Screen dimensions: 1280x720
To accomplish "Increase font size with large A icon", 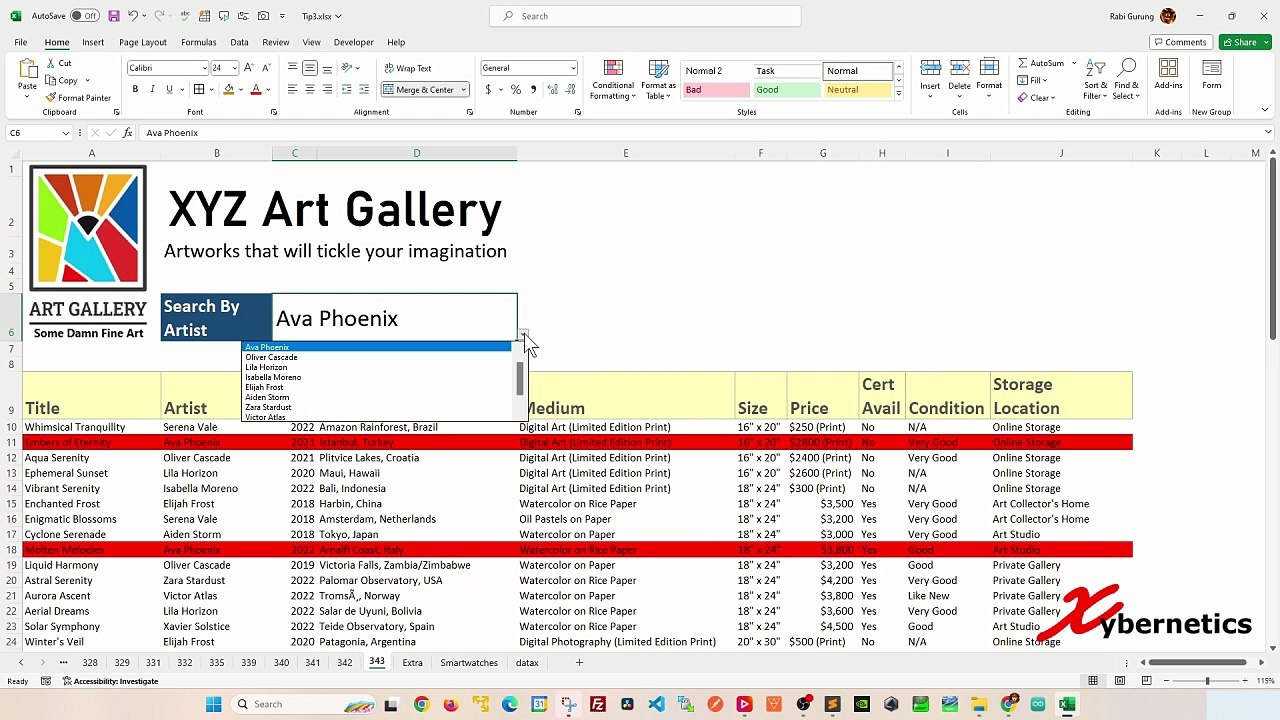I will click(x=249, y=68).
